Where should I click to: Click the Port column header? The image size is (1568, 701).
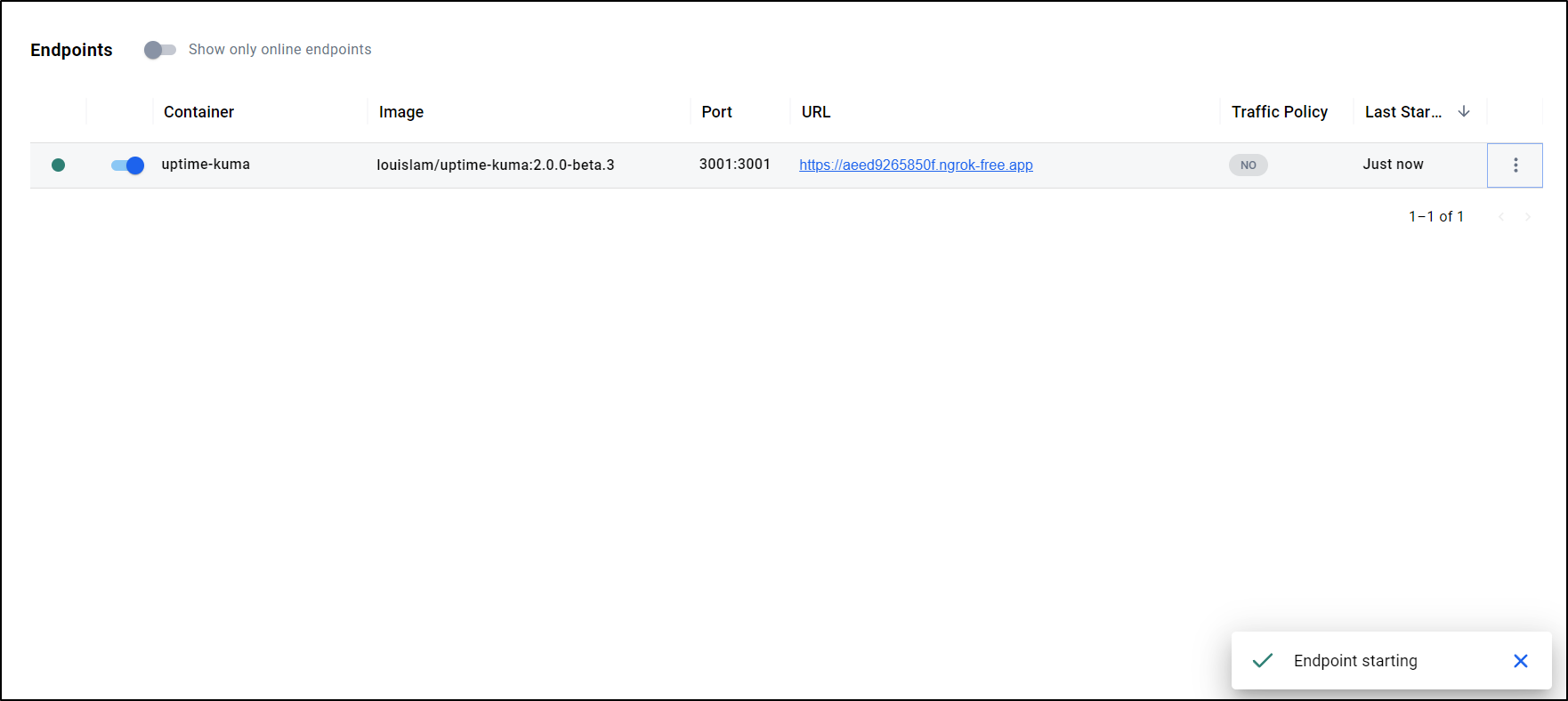click(716, 112)
